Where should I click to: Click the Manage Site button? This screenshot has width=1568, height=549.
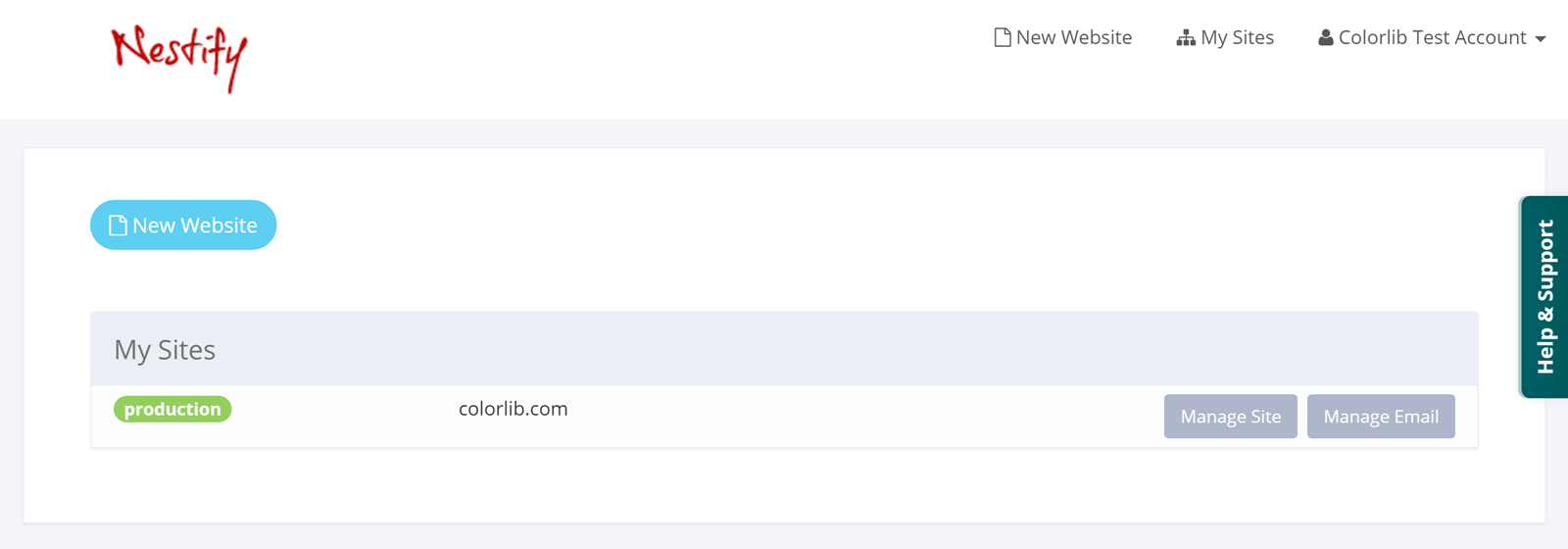tap(1230, 417)
